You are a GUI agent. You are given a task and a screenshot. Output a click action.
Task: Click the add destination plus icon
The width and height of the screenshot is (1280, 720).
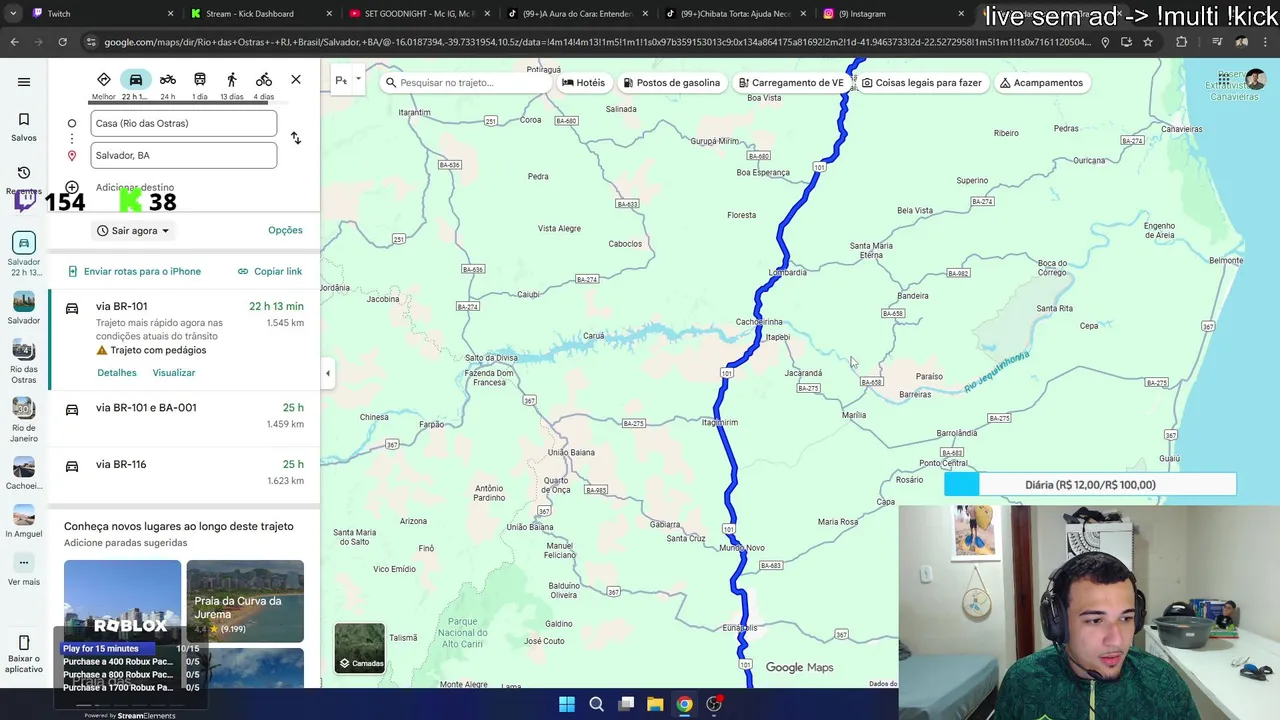click(x=72, y=187)
